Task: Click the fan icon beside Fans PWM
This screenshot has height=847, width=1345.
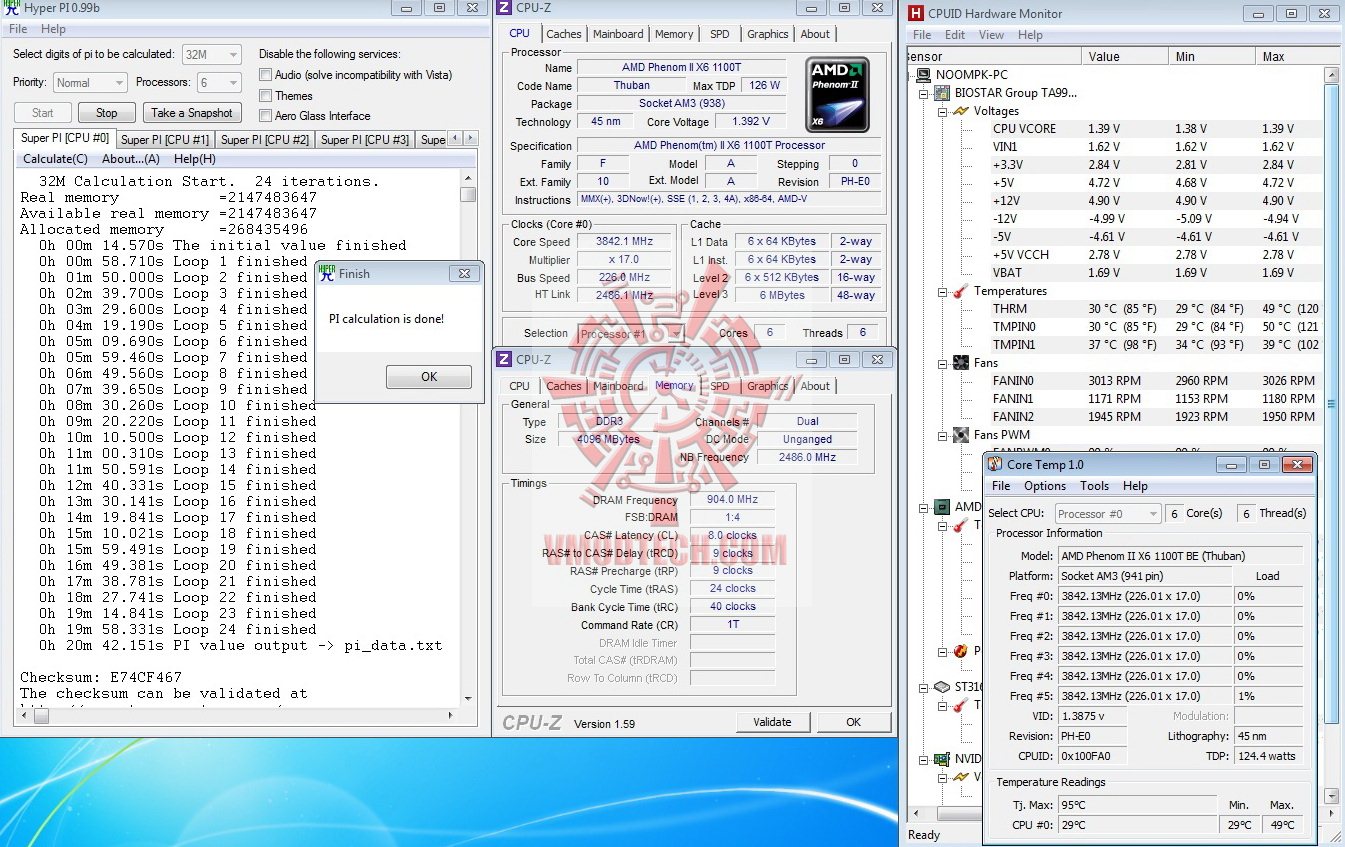Action: [960, 435]
